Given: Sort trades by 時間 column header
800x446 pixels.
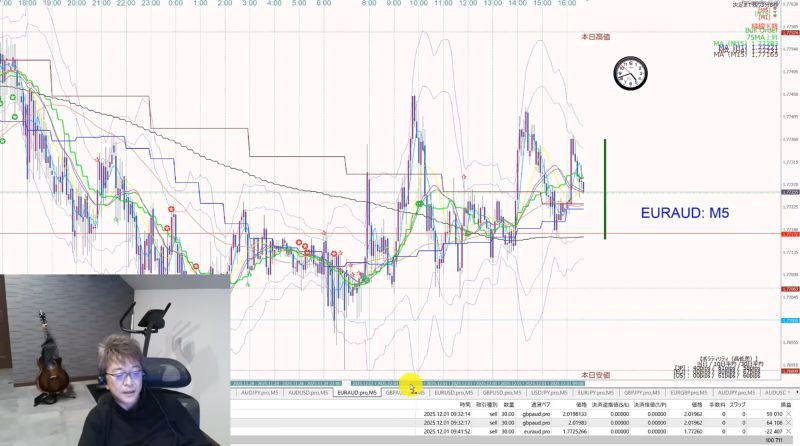Looking at the screenshot, I should (465, 405).
